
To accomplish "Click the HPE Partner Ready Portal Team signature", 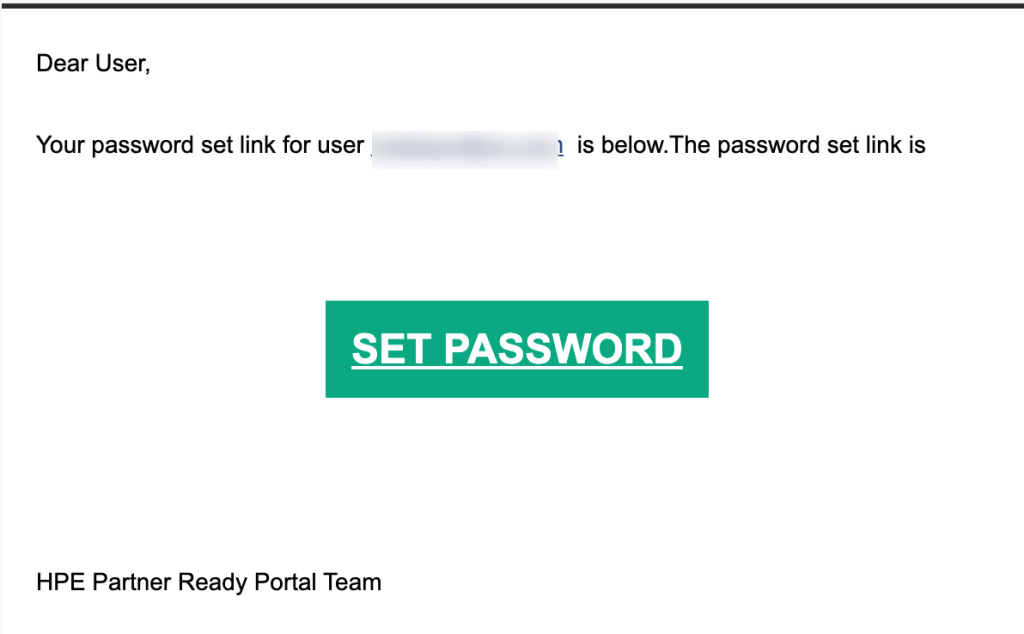I will pyautogui.click(x=208, y=582).
